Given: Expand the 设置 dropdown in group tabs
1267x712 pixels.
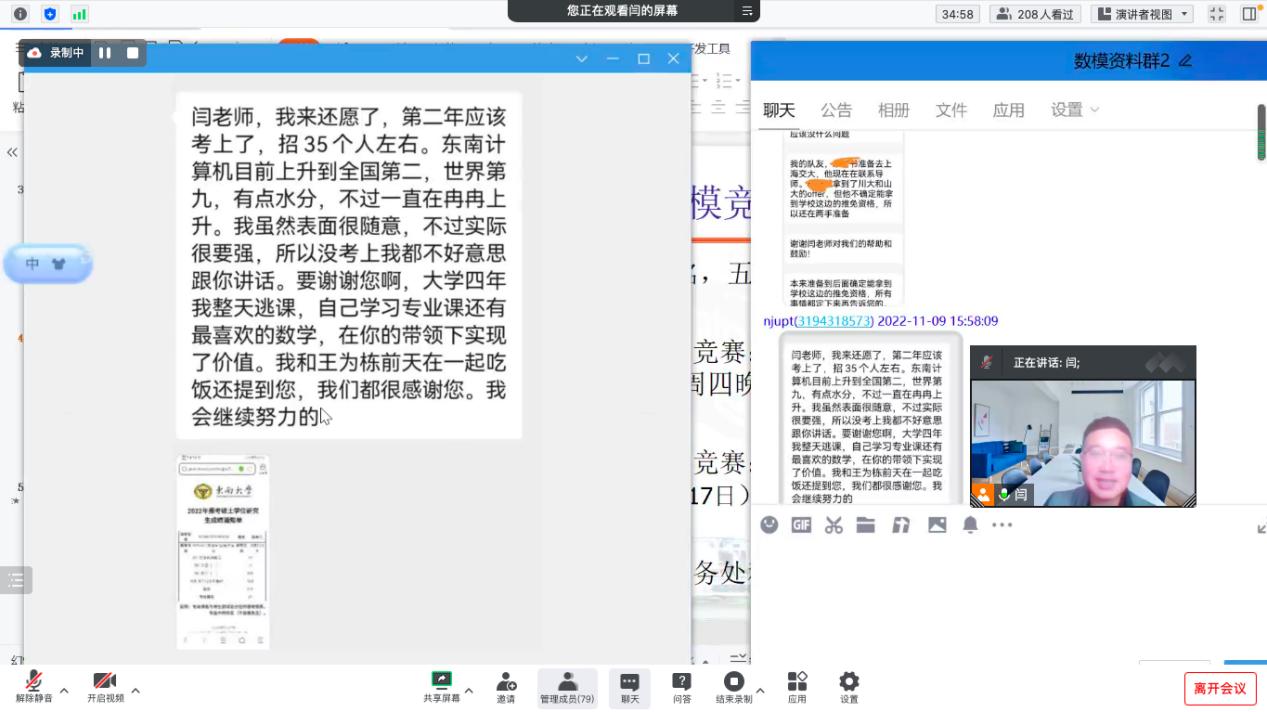Looking at the screenshot, I should pos(1075,110).
